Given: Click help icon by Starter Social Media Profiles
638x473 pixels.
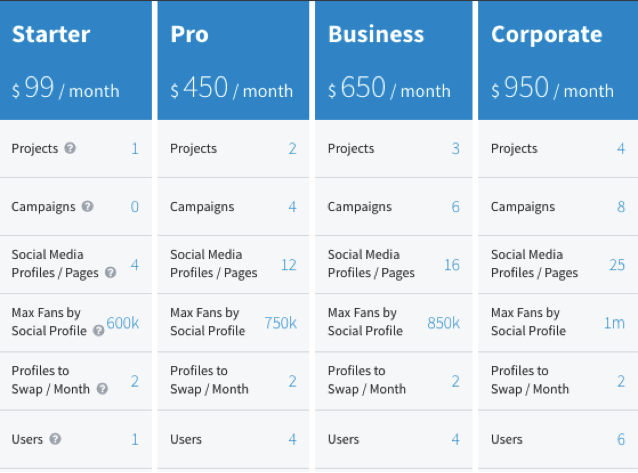Looking at the screenshot, I should [x=110, y=272].
